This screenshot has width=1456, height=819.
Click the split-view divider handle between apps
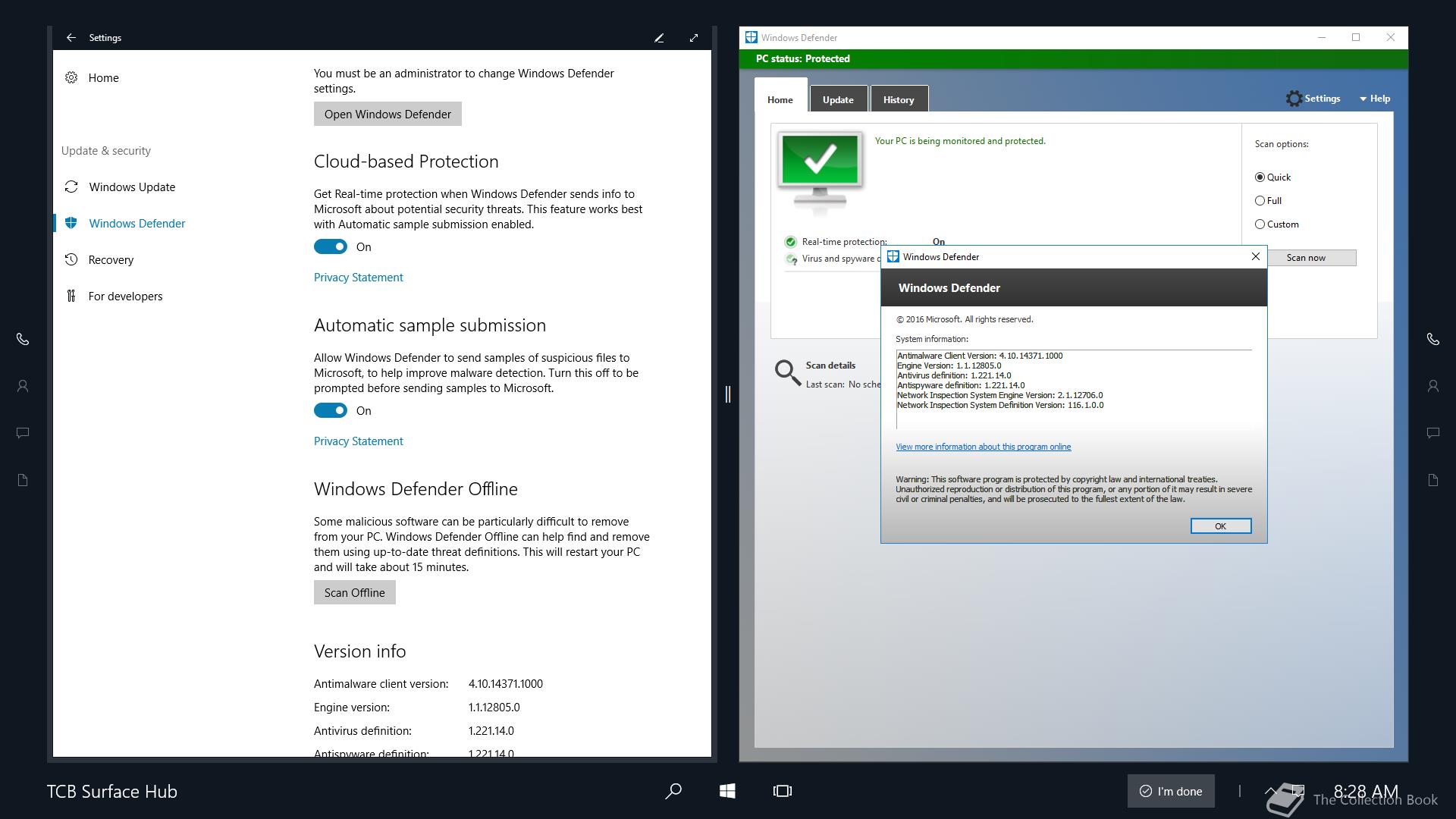tap(727, 394)
